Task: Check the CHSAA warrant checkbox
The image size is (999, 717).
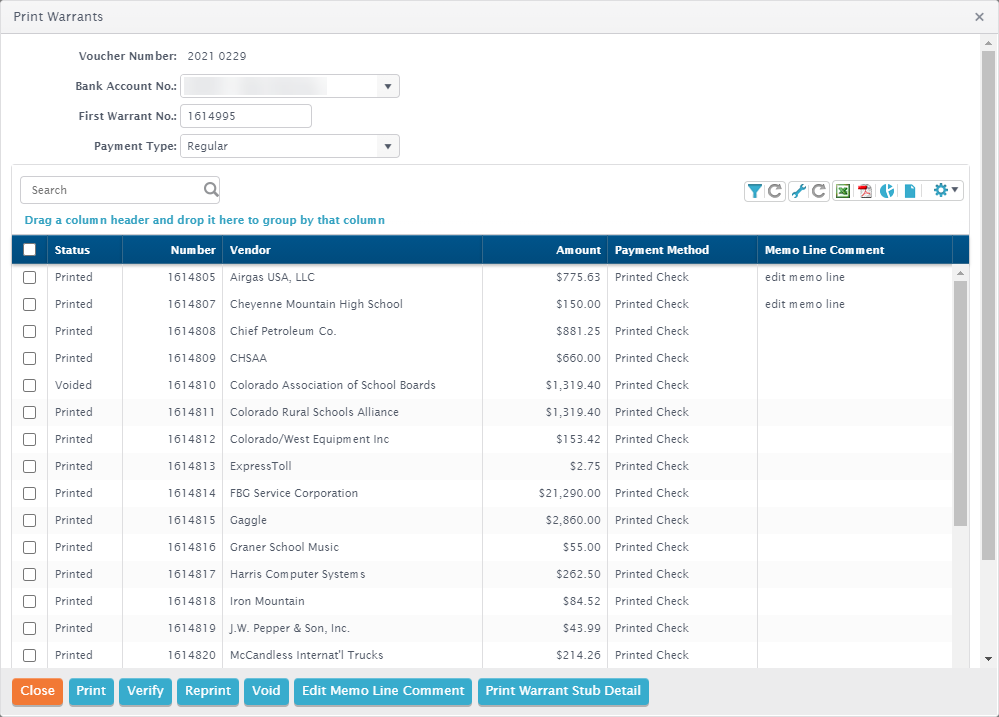Action: click(29, 358)
